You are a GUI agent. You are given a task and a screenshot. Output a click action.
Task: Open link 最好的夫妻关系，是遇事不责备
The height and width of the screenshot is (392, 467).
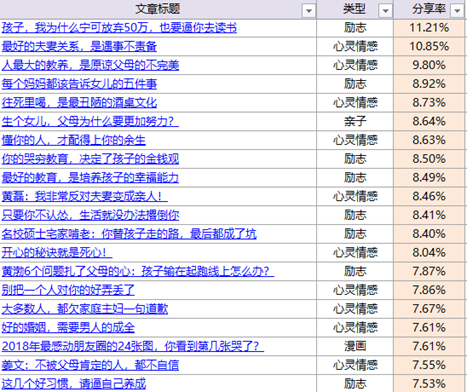pyautogui.click(x=79, y=46)
